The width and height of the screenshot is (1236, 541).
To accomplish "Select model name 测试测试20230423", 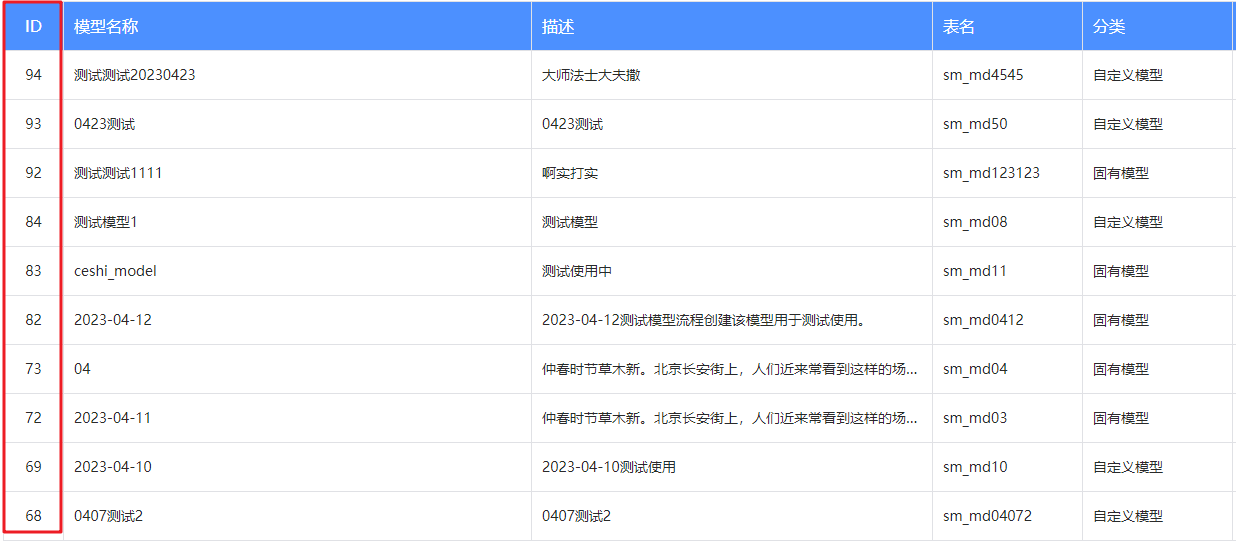I will pos(135,75).
